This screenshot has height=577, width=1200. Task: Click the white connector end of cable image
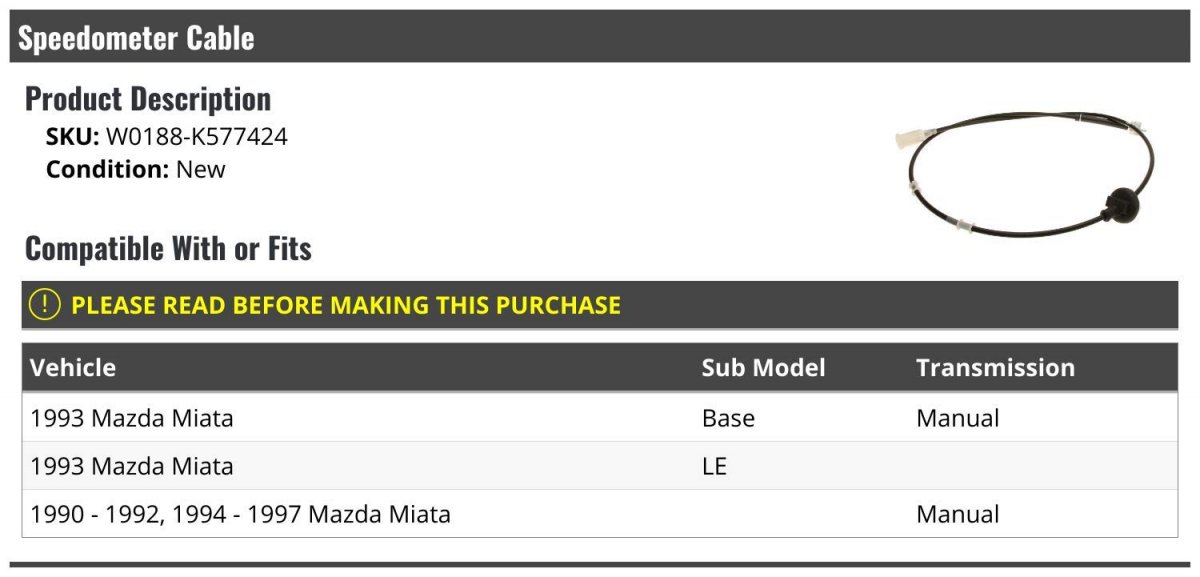[x=913, y=138]
